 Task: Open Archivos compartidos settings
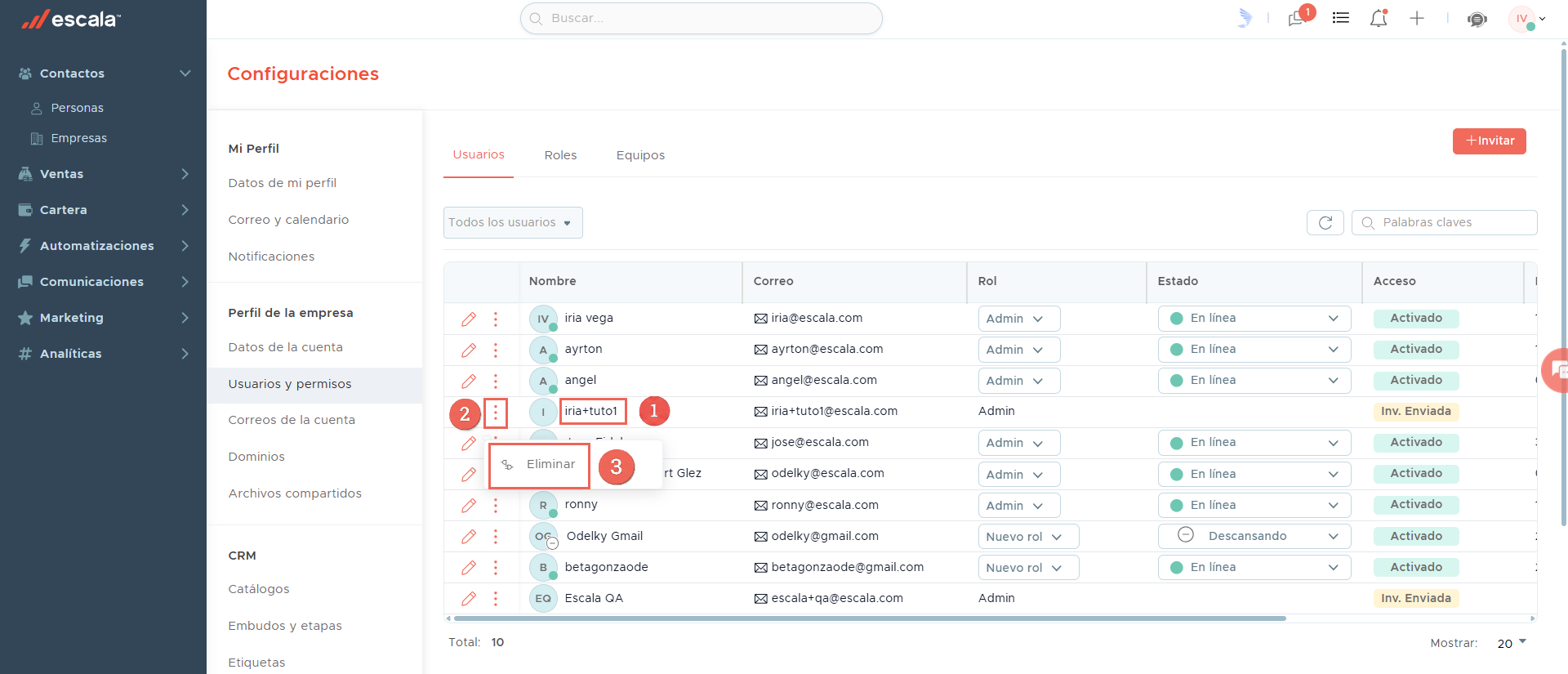[295, 493]
